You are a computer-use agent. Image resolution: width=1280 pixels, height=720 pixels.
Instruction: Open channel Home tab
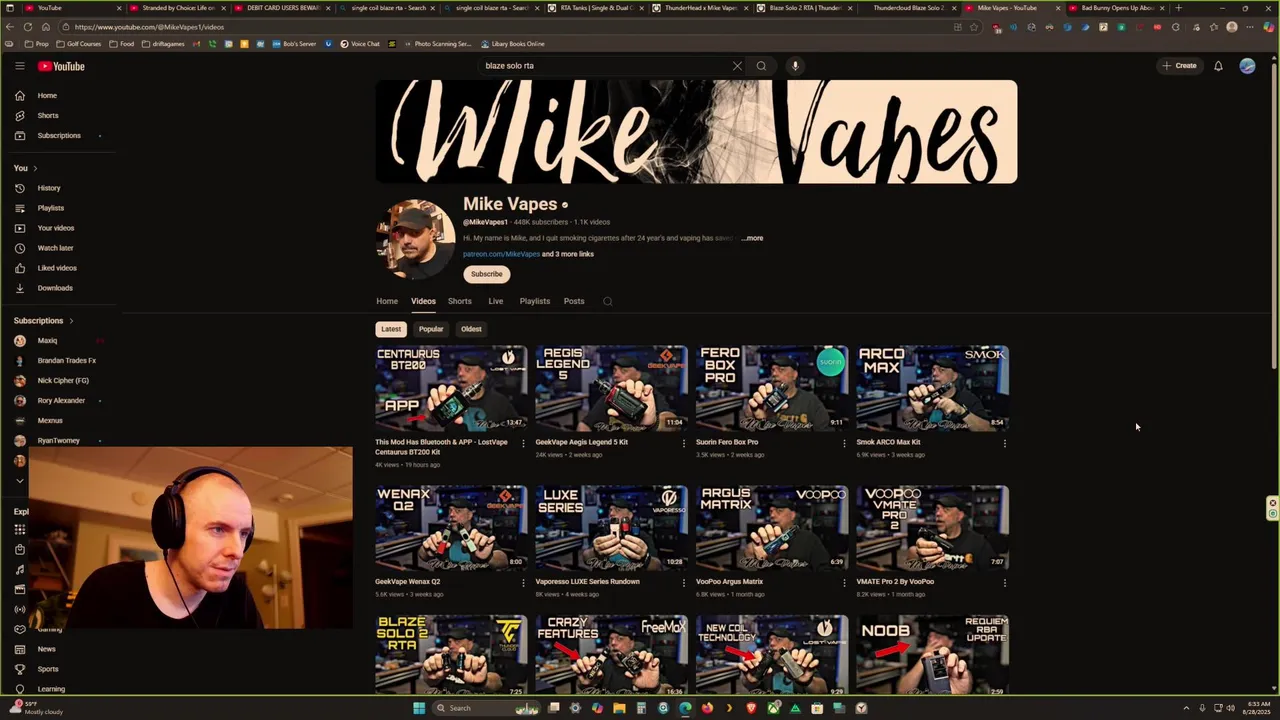387,301
